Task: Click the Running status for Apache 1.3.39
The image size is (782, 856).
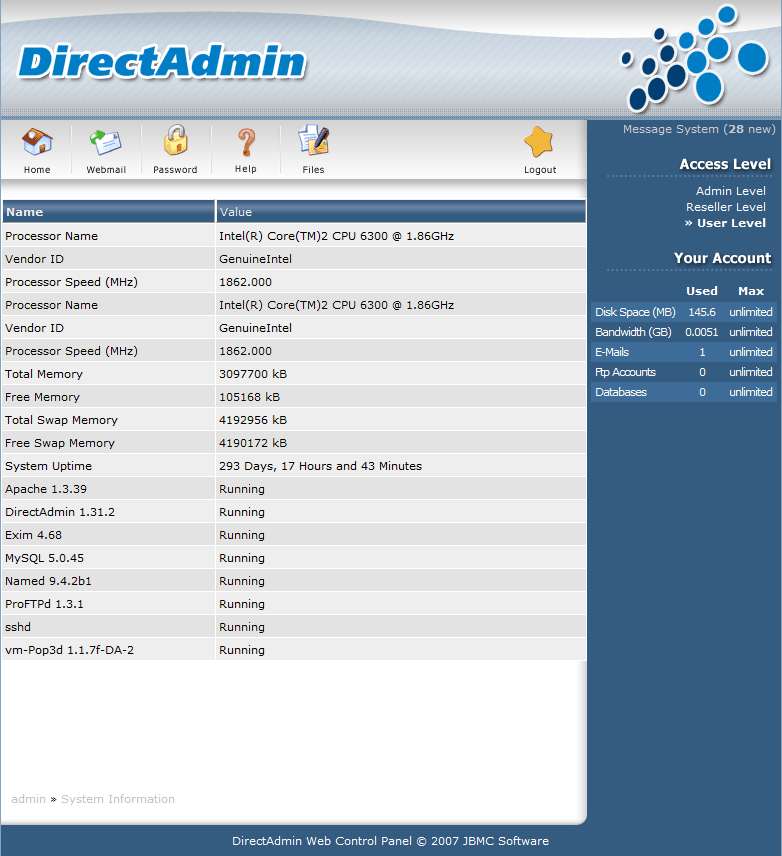Action: coord(242,489)
